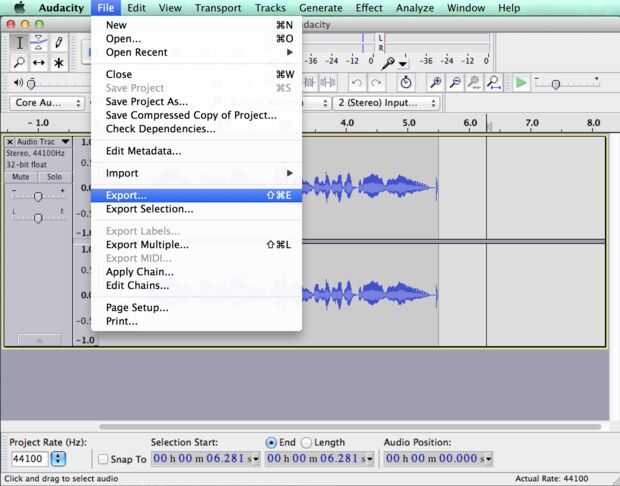Select the Draw pencil tool
This screenshot has height=486, width=620.
coord(59,42)
